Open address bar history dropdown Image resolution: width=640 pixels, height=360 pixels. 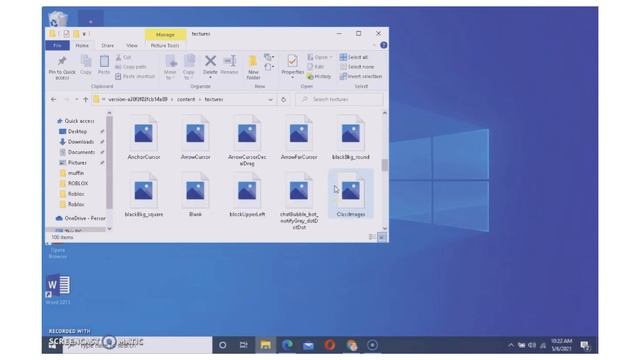(x=270, y=100)
